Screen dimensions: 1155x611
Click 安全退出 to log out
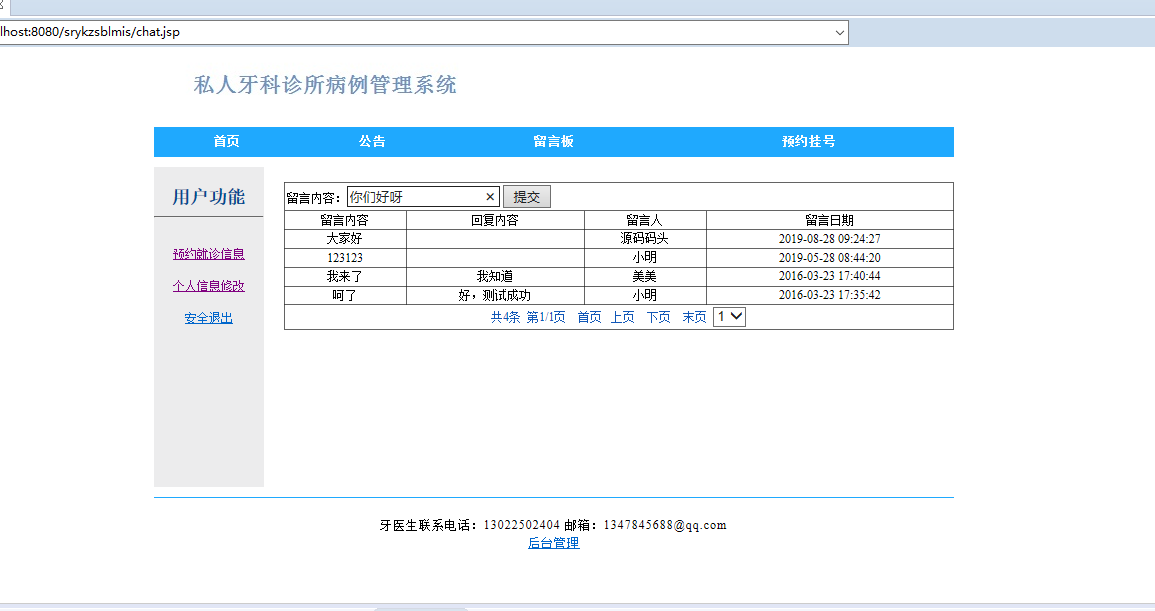point(208,317)
